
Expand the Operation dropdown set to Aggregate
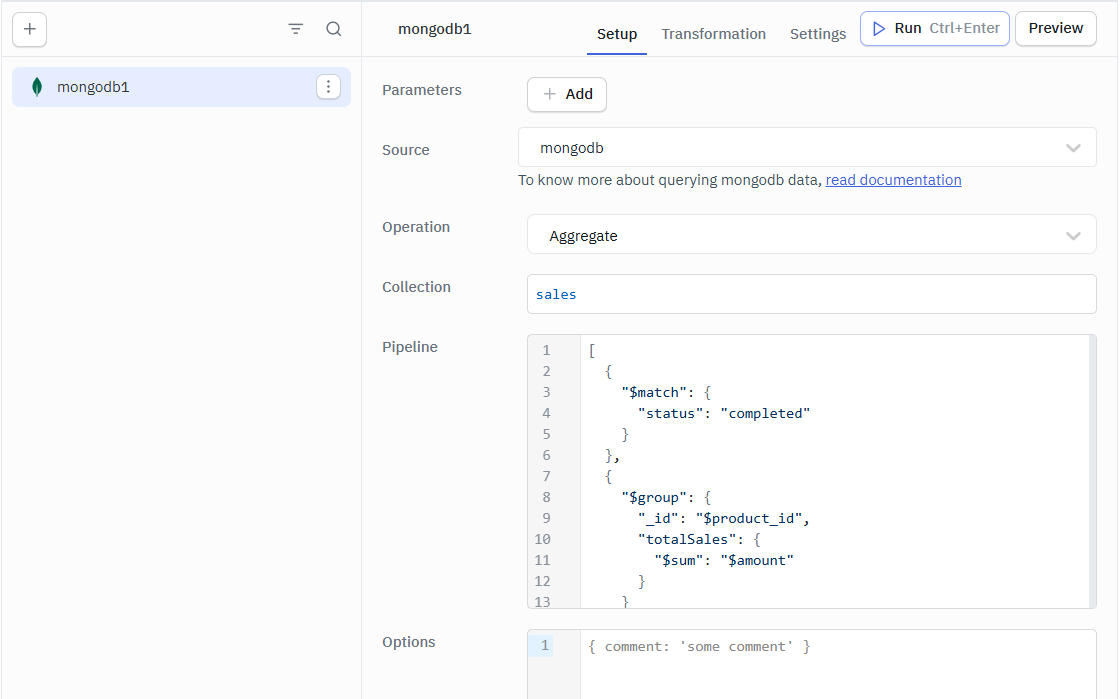click(x=811, y=234)
